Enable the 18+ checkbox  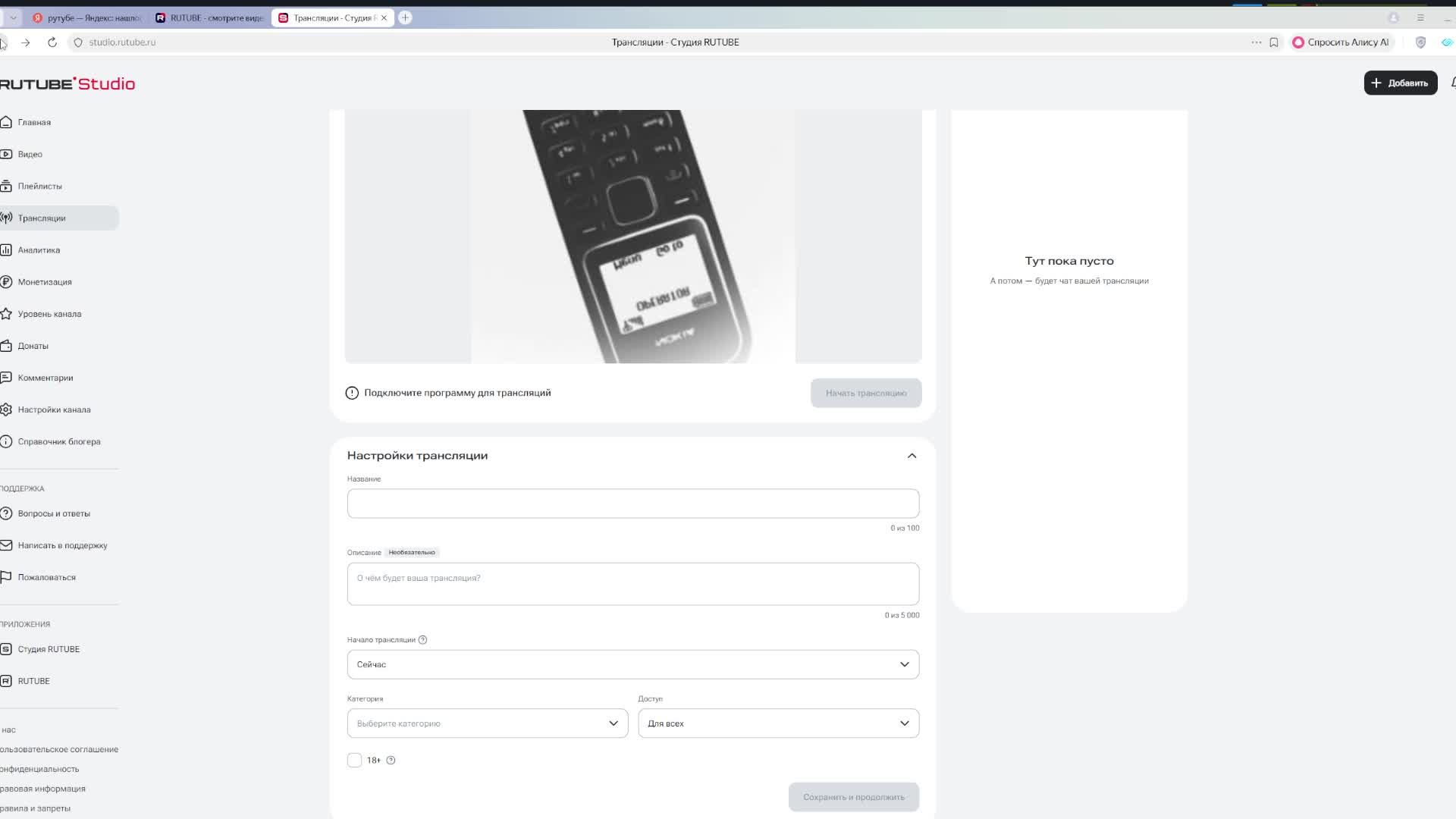point(354,760)
